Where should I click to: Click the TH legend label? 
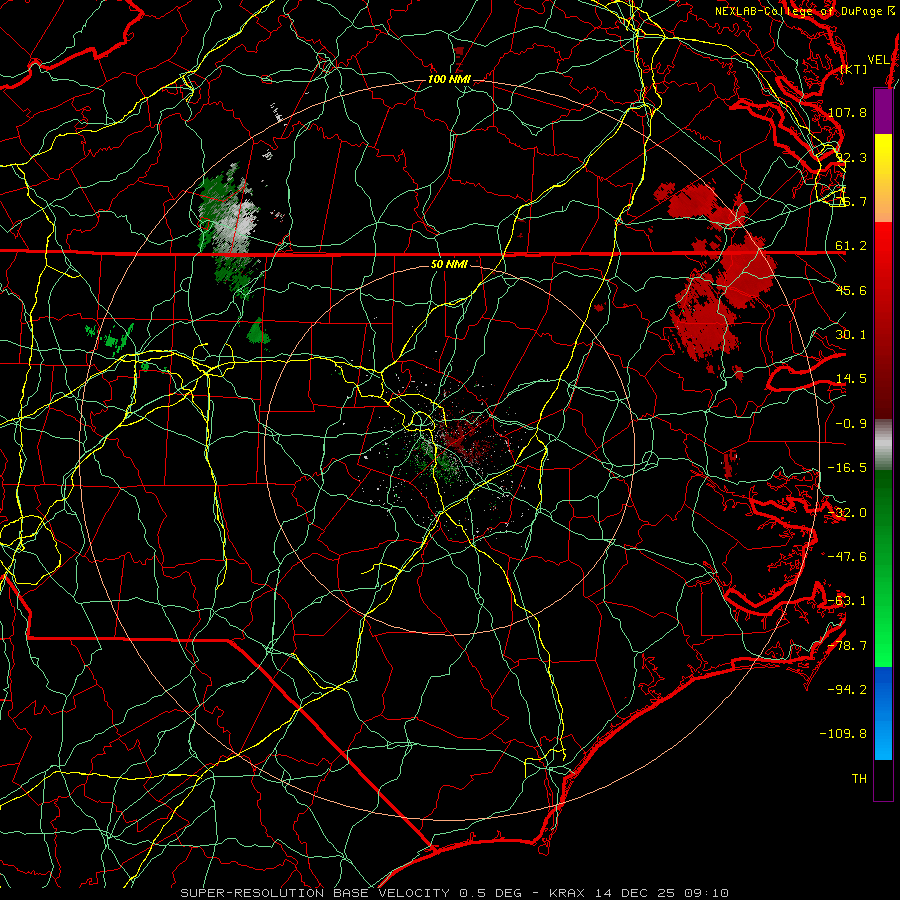(x=859, y=779)
